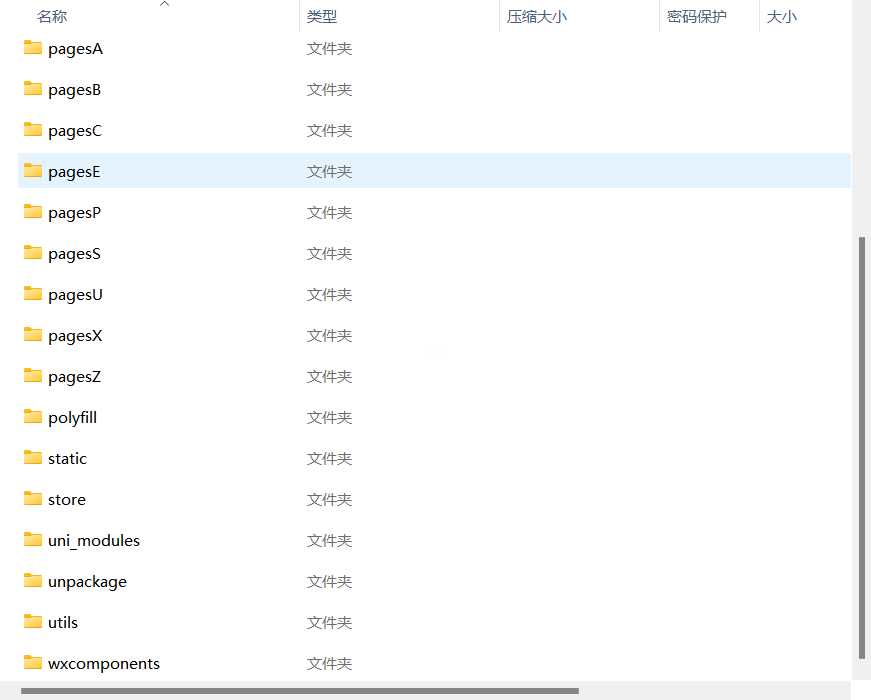Click the pagesA folder icon
Viewport: 871px width, 700px height.
coord(33,48)
